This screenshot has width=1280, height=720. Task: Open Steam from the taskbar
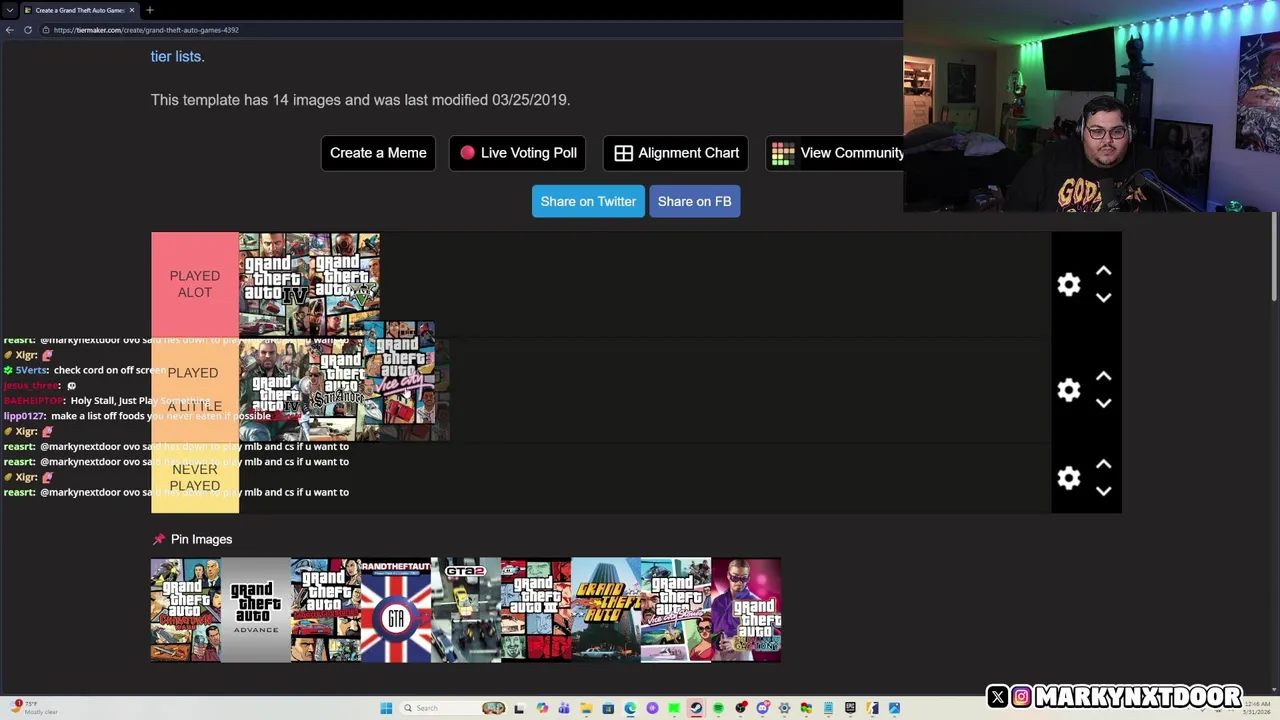coord(695,708)
